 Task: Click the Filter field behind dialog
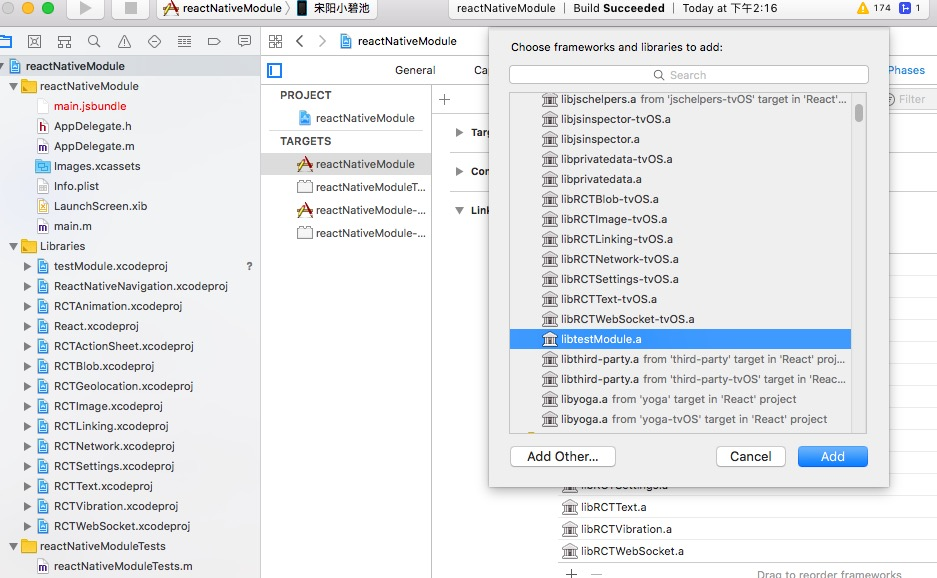[x=911, y=100]
